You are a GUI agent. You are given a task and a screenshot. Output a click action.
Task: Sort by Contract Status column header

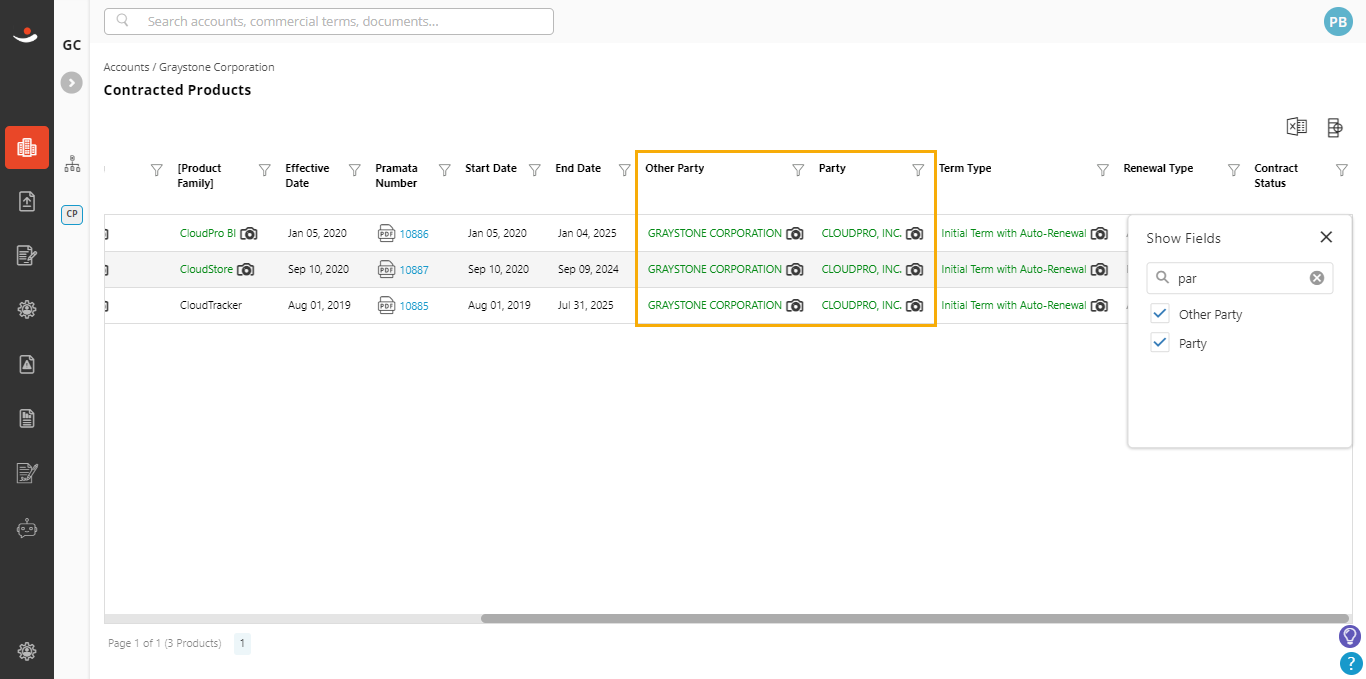tap(1276, 175)
